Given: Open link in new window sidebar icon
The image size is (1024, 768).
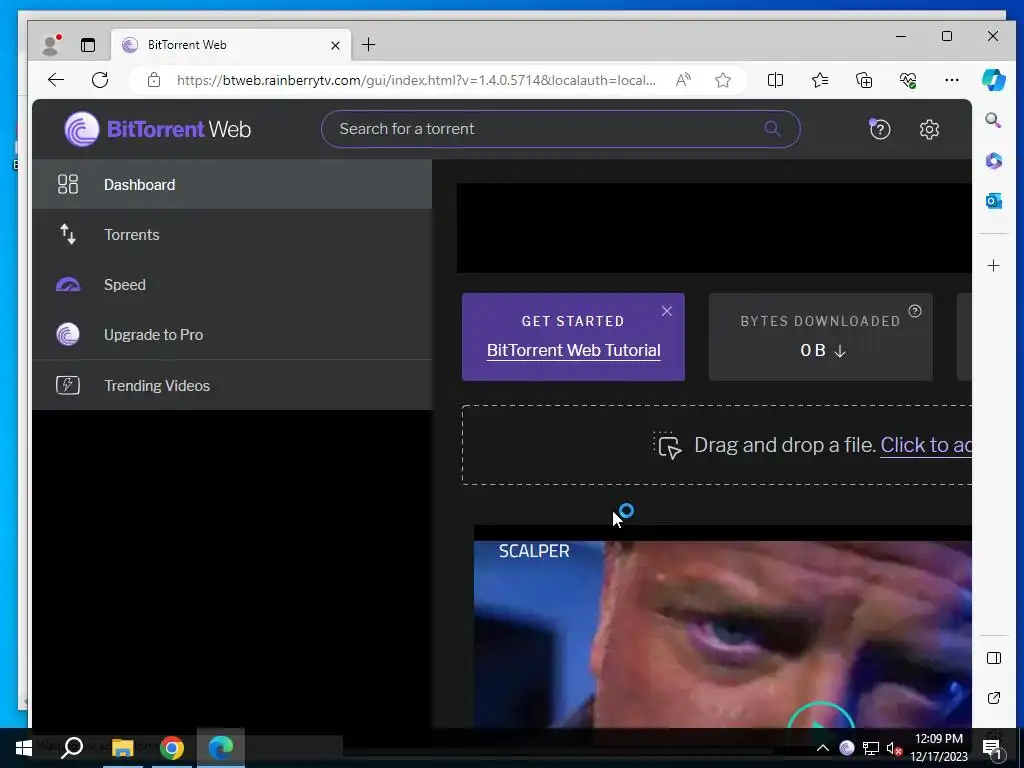Looking at the screenshot, I should coord(993,698).
